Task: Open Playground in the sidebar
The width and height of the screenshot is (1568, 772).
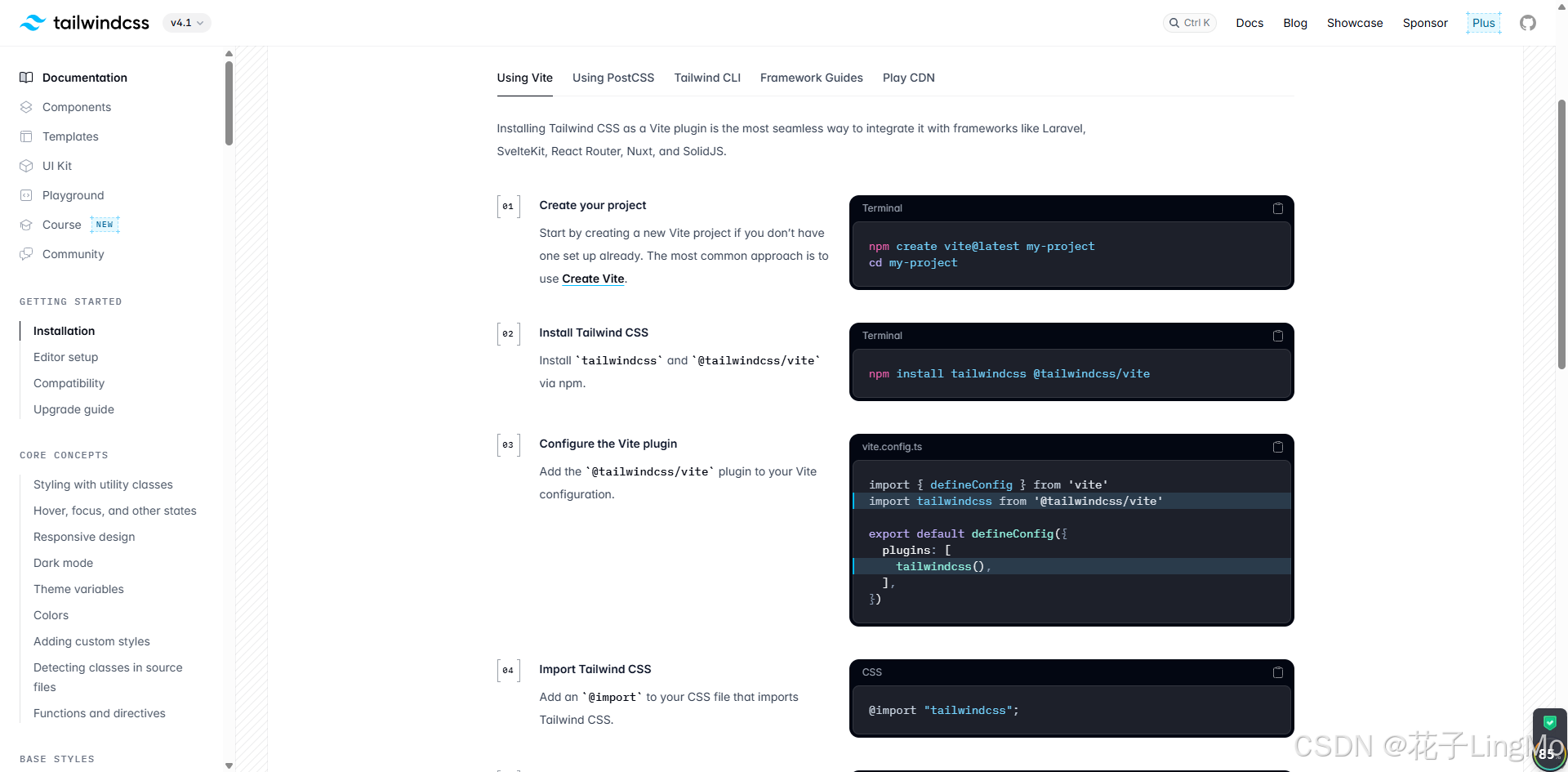Action: 73,195
